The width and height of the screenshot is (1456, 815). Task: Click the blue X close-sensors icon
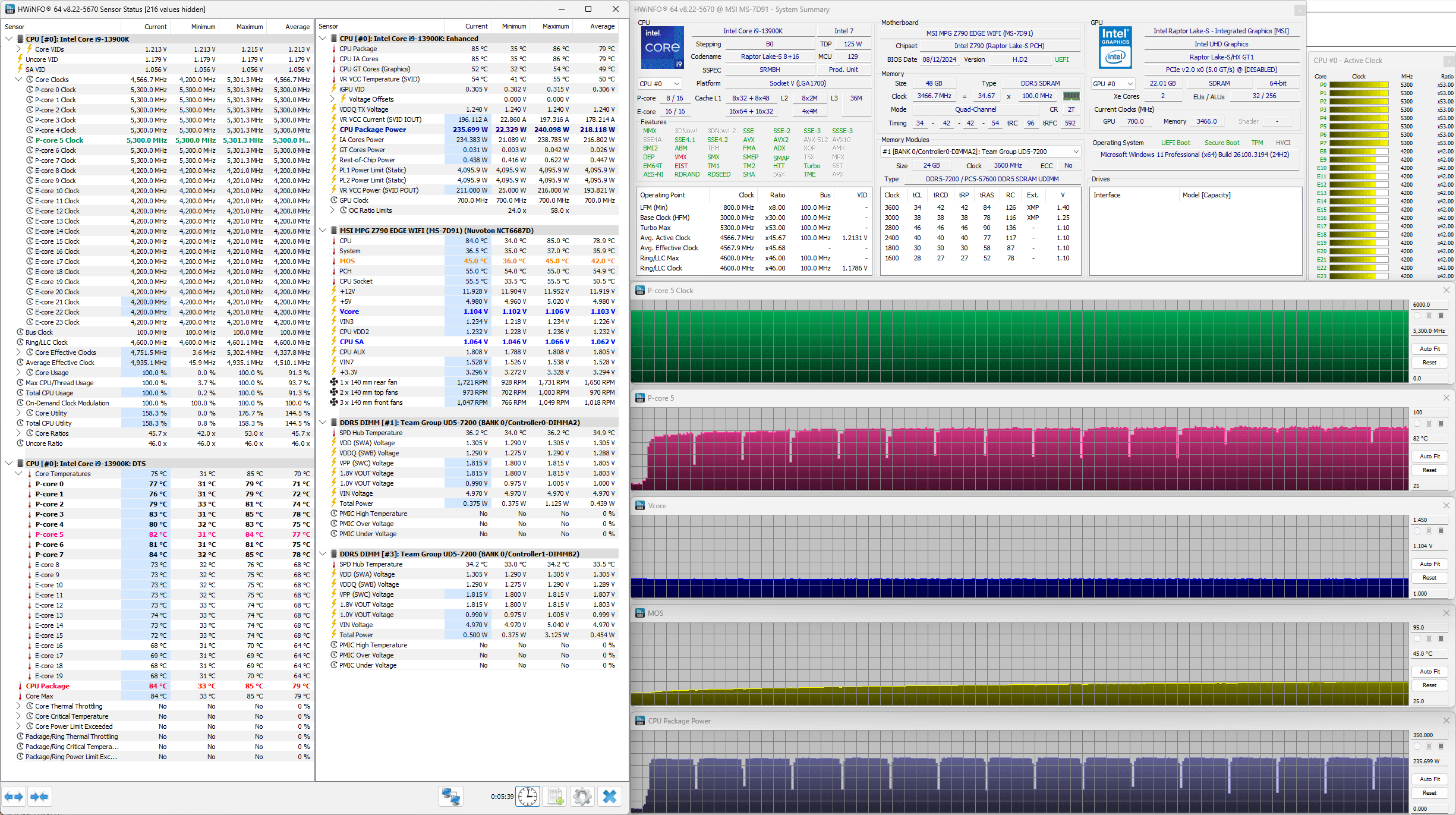coord(610,797)
